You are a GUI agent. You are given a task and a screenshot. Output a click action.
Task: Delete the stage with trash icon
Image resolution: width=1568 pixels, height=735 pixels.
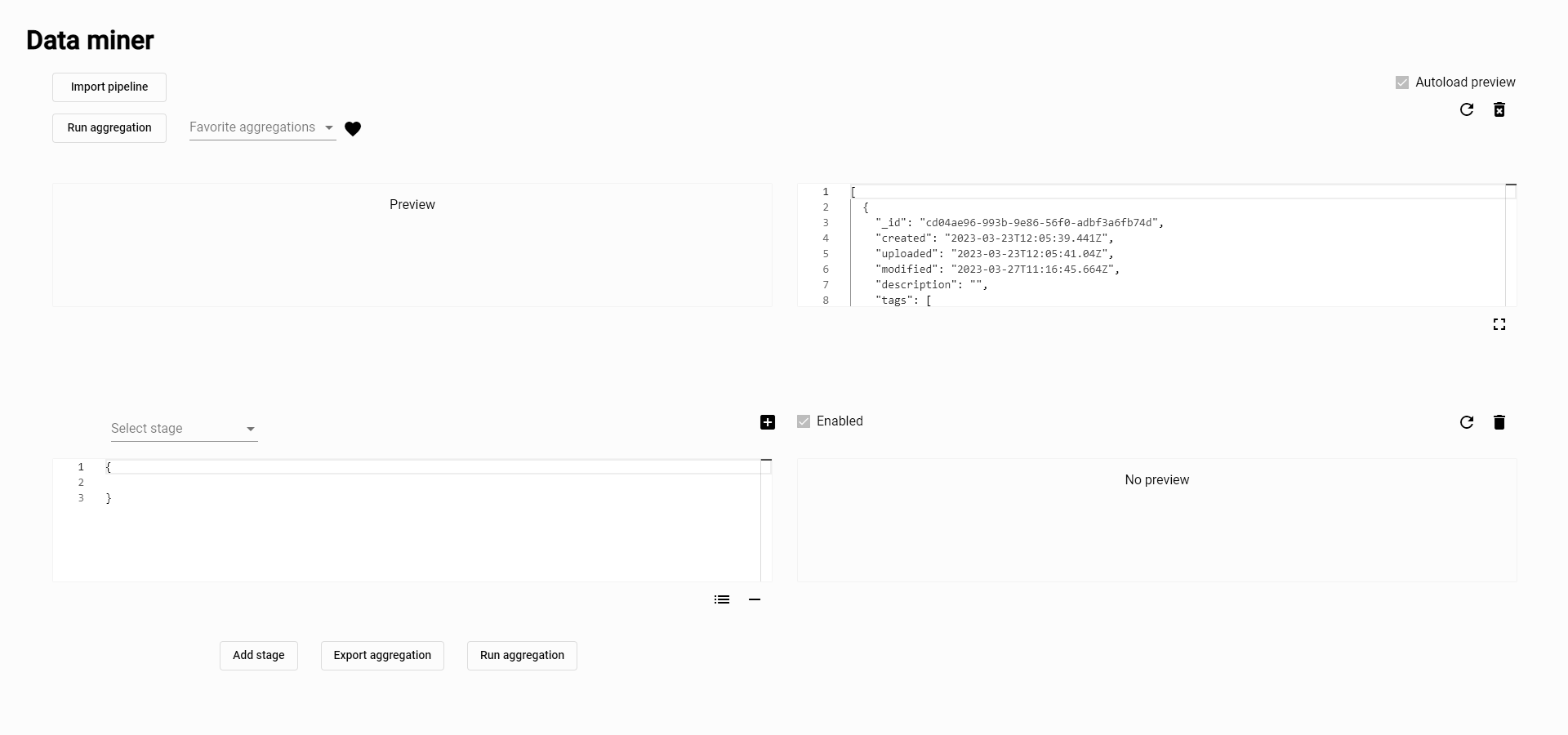[1499, 422]
